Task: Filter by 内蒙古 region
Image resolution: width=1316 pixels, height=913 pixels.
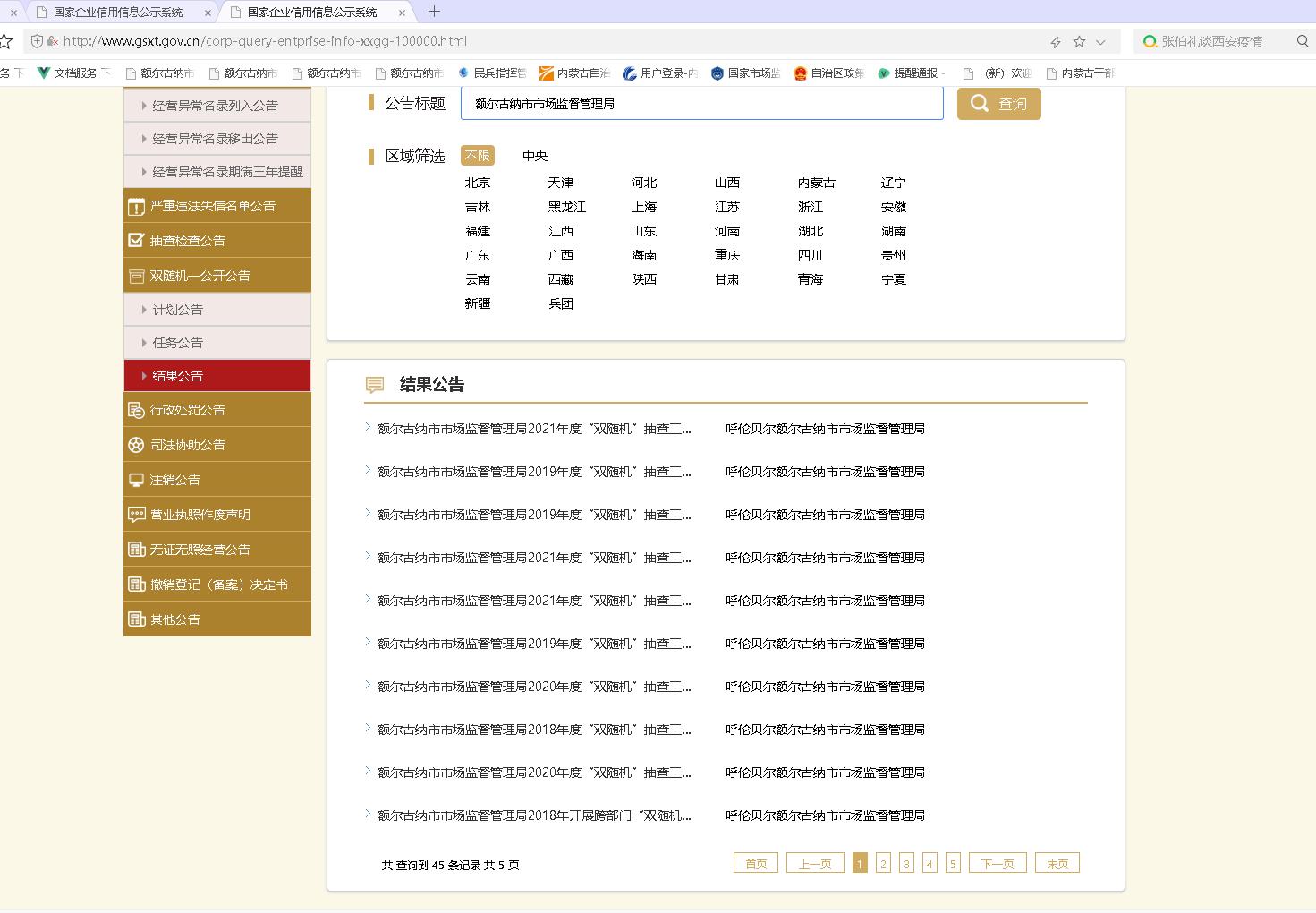Action: pos(816,183)
